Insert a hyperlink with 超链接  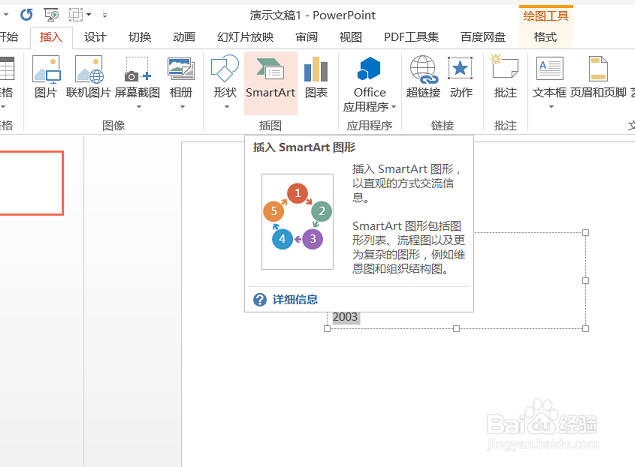click(423, 77)
